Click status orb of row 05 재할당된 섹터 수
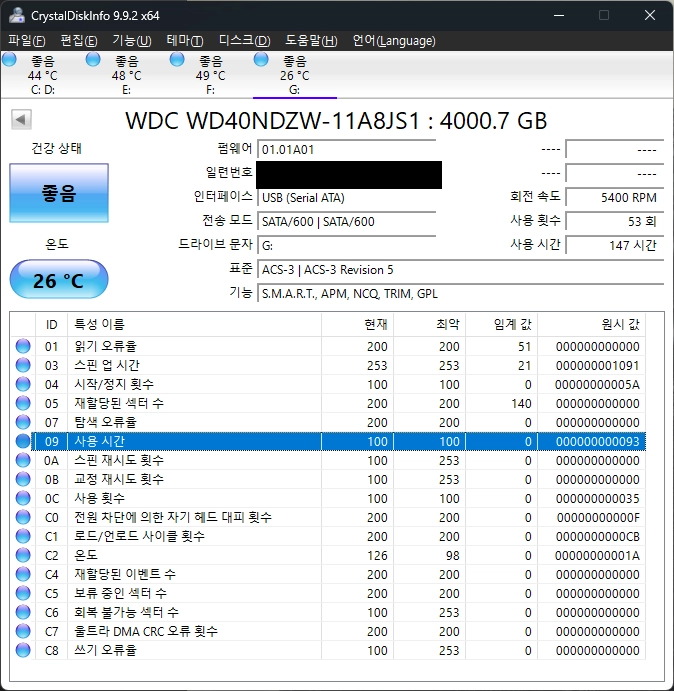The width and height of the screenshot is (674, 691). click(x=23, y=403)
